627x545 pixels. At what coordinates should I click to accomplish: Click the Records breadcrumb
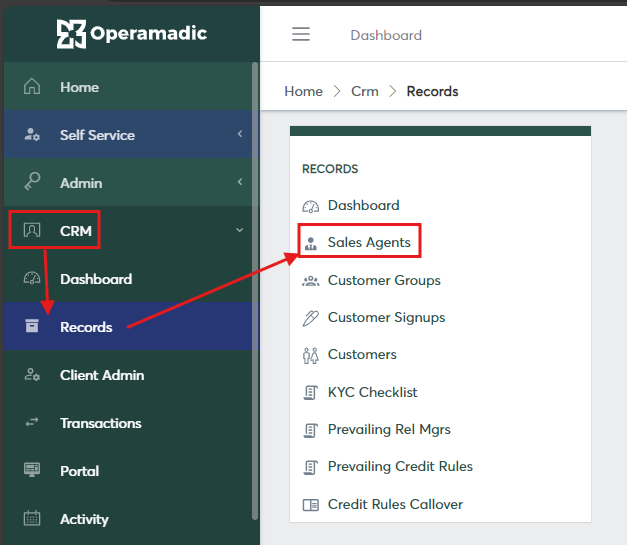pyautogui.click(x=432, y=92)
